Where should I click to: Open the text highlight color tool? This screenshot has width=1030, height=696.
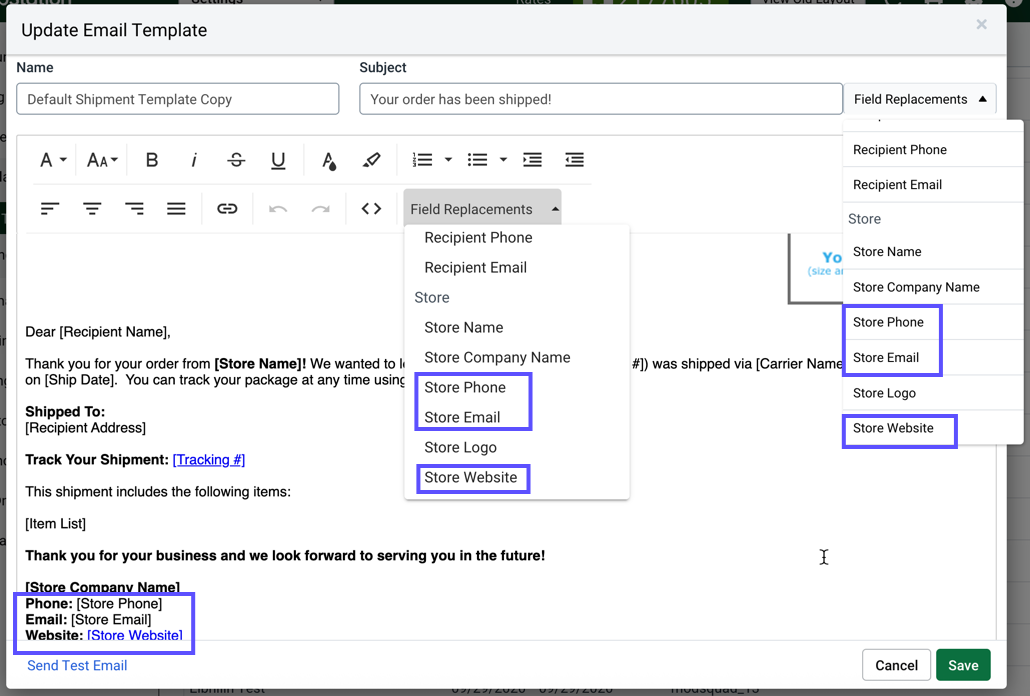(327, 159)
